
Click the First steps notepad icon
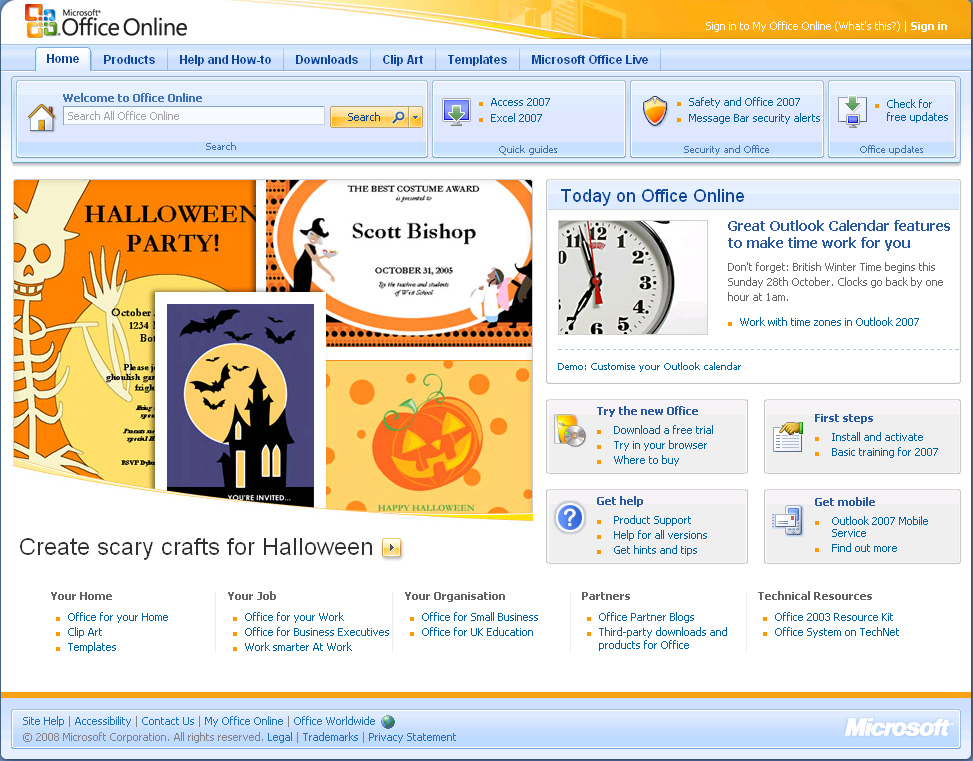coord(787,436)
